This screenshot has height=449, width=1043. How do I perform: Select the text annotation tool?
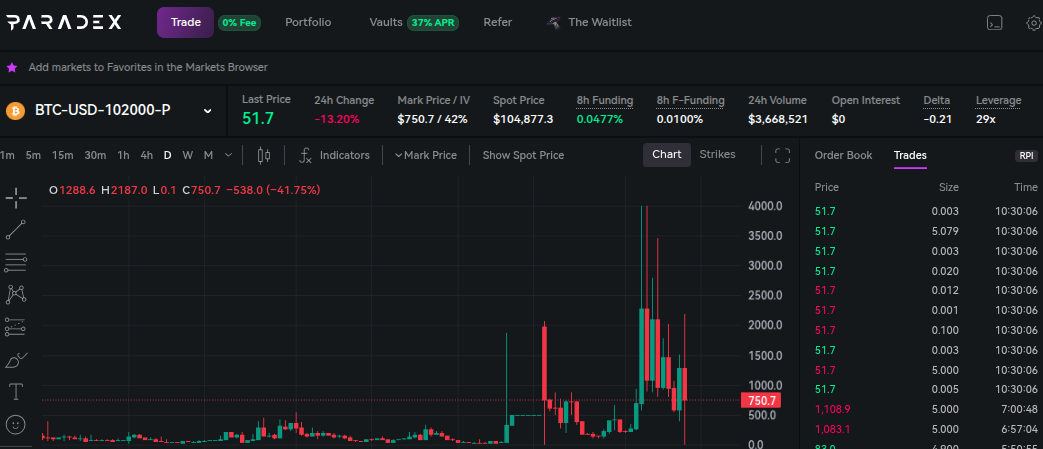[x=16, y=391]
